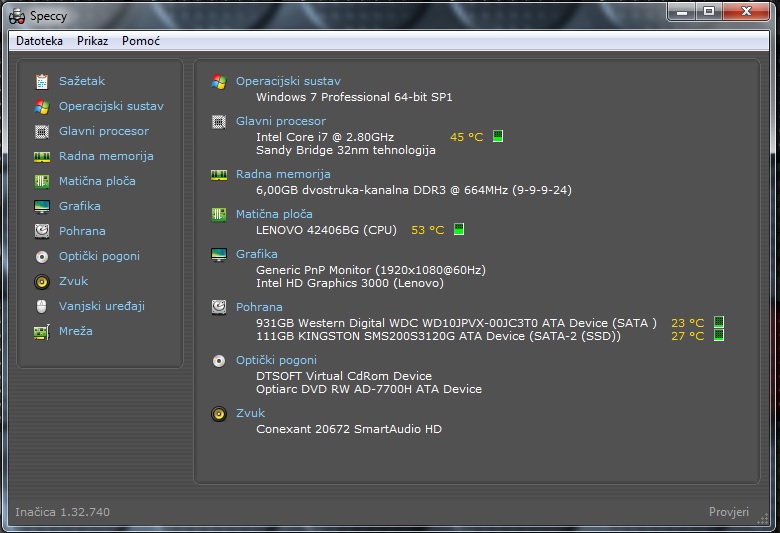Open Operacijski sustav sidebar section
The image size is (780, 533).
click(x=111, y=106)
